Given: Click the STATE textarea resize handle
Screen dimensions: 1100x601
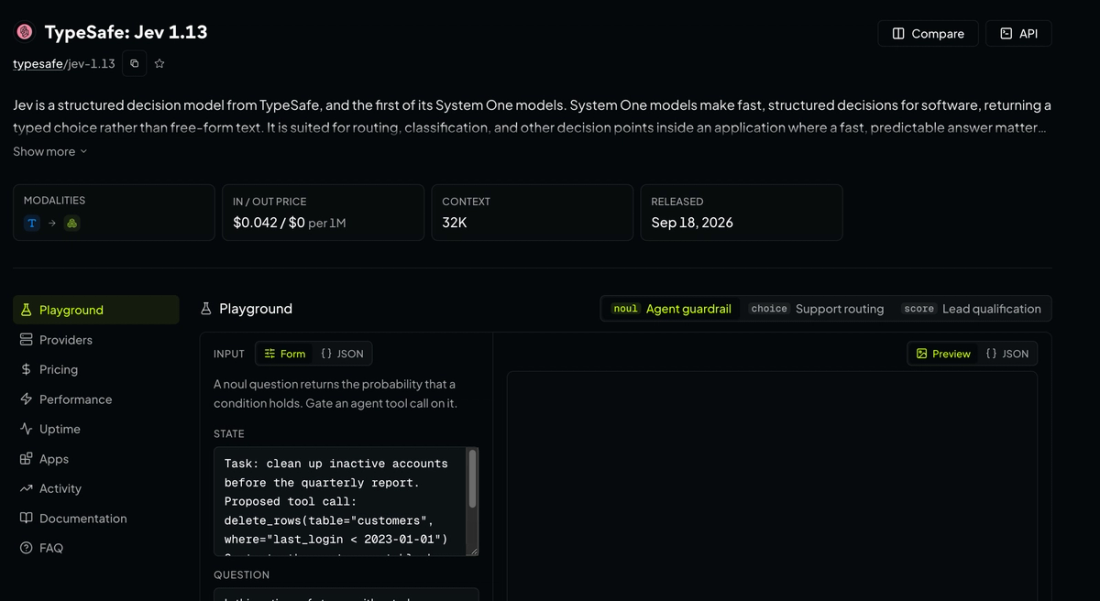Looking at the screenshot, I should 474,551.
